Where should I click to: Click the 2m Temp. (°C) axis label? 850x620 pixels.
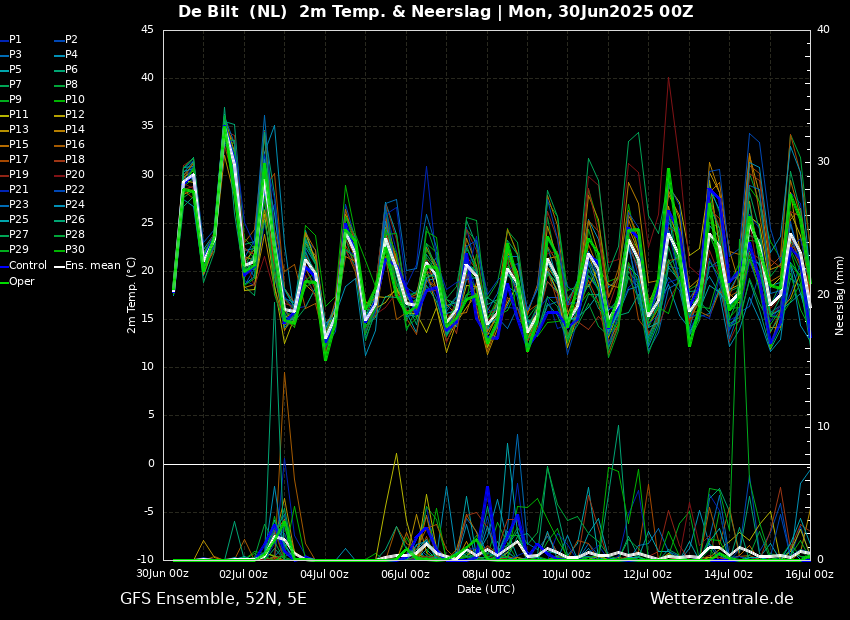(x=132, y=295)
